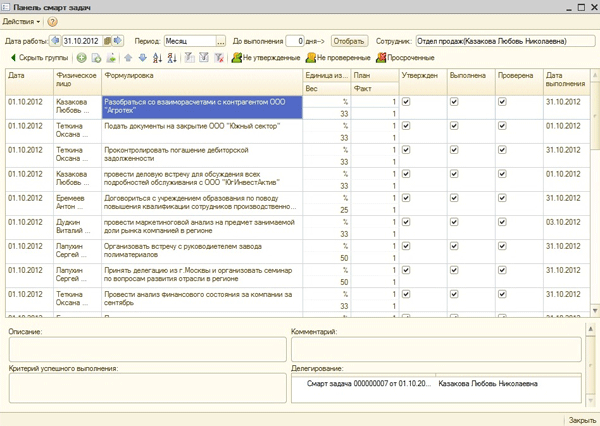Image resolution: width=600 pixels, height=426 pixels.
Task: Click the Дата выполнения column header
Action: coord(567,82)
